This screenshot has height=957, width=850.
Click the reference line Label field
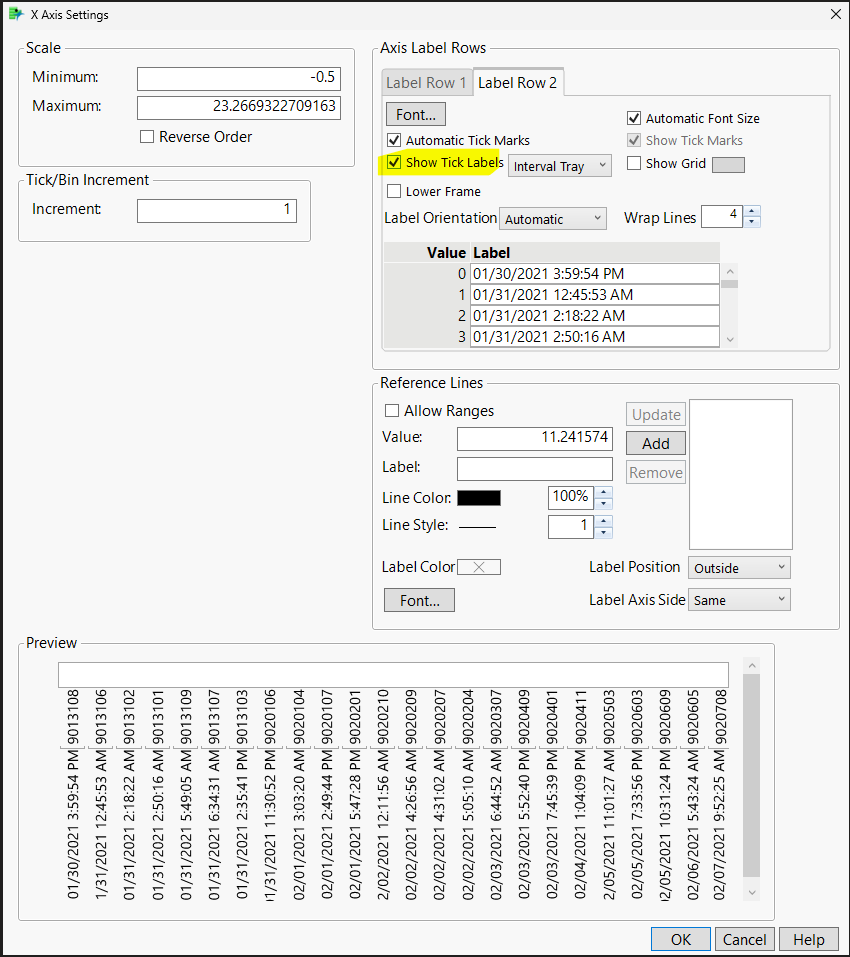[535, 469]
